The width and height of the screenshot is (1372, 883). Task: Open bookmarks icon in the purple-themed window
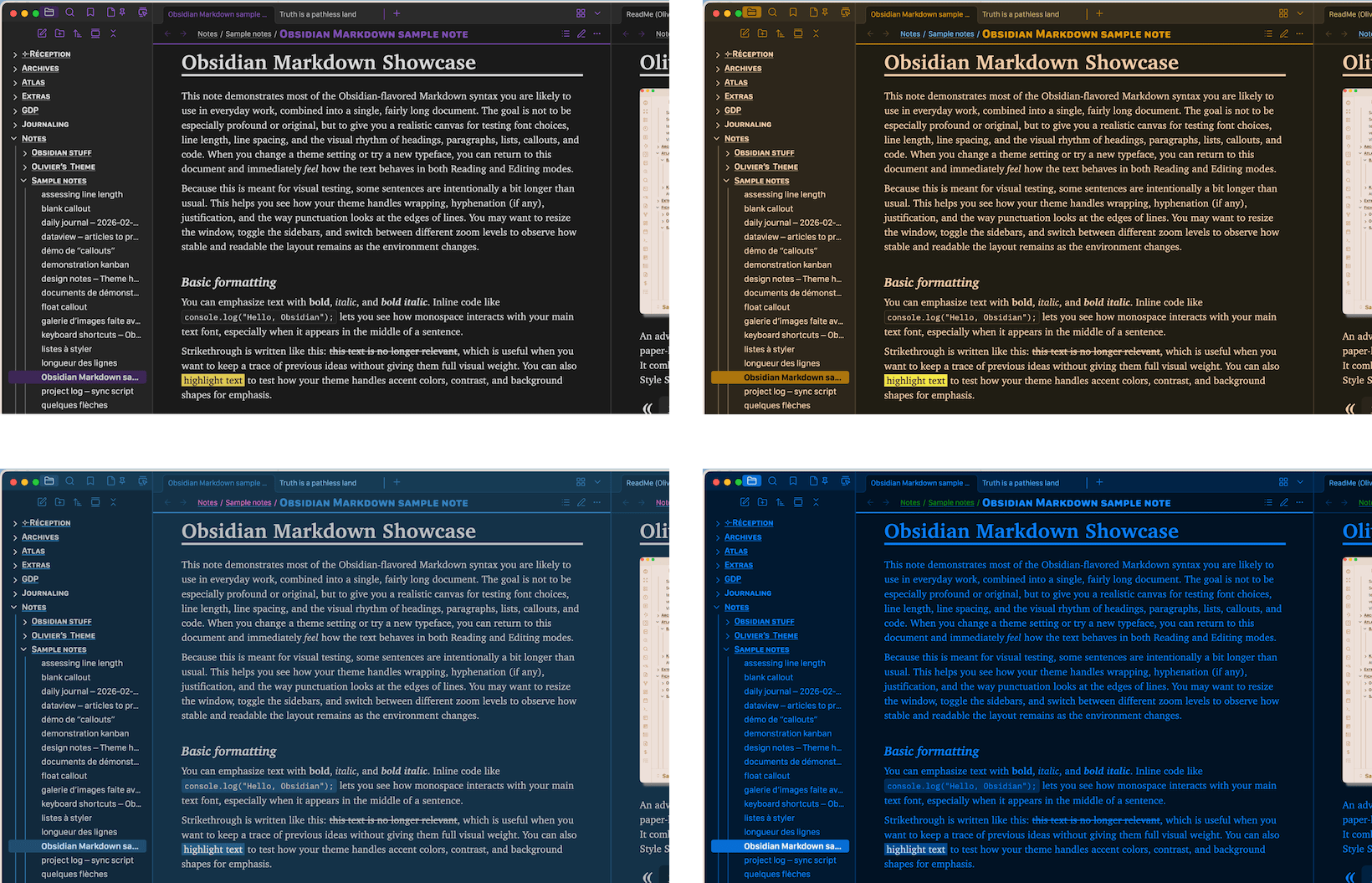[x=90, y=13]
